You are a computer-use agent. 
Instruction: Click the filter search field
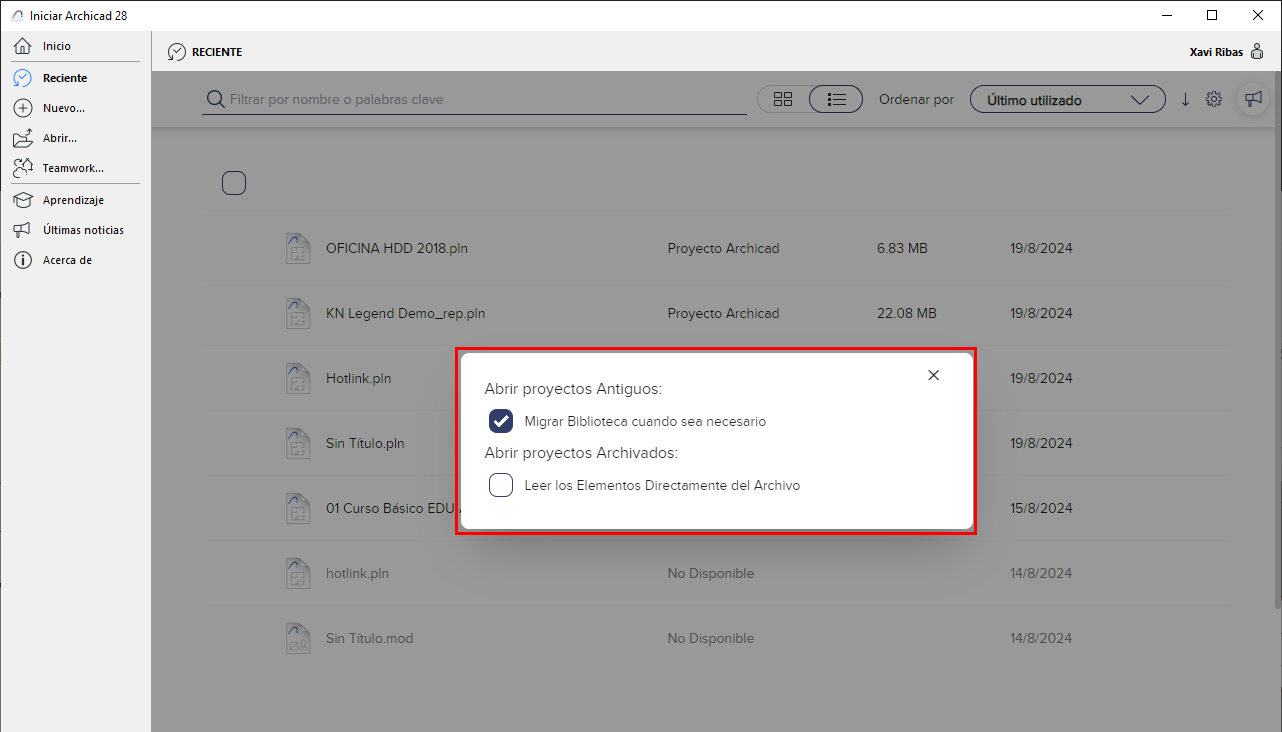[474, 99]
